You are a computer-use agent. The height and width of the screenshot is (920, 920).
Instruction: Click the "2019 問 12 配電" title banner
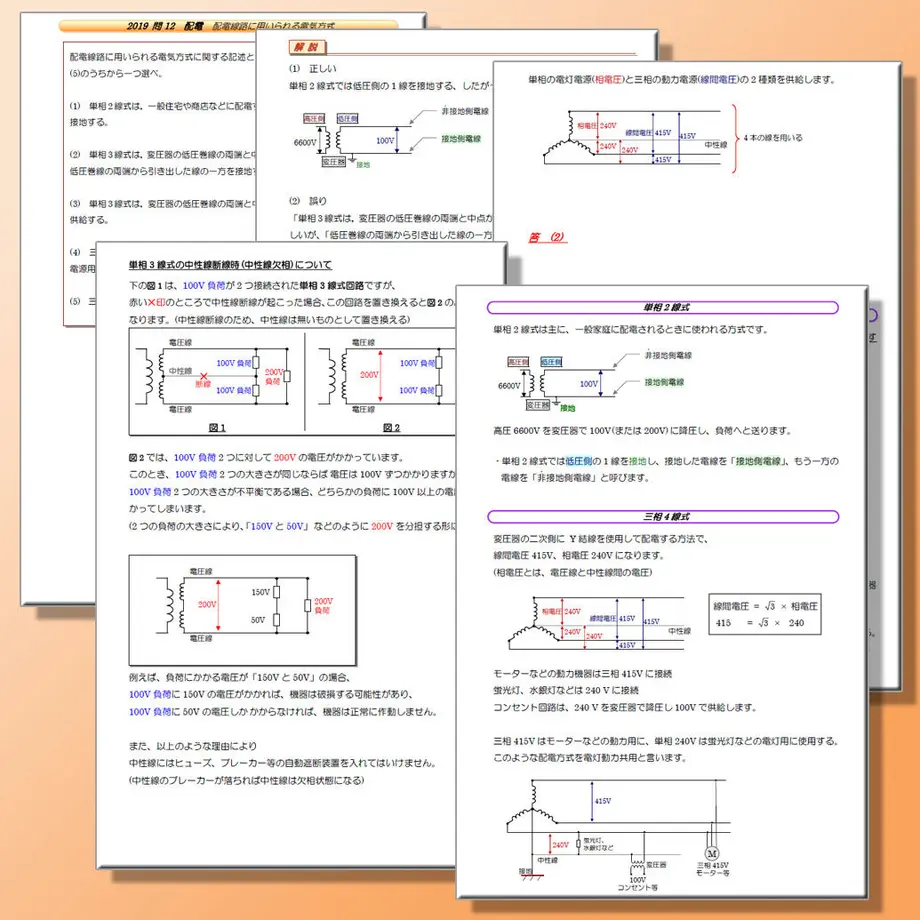(x=229, y=25)
